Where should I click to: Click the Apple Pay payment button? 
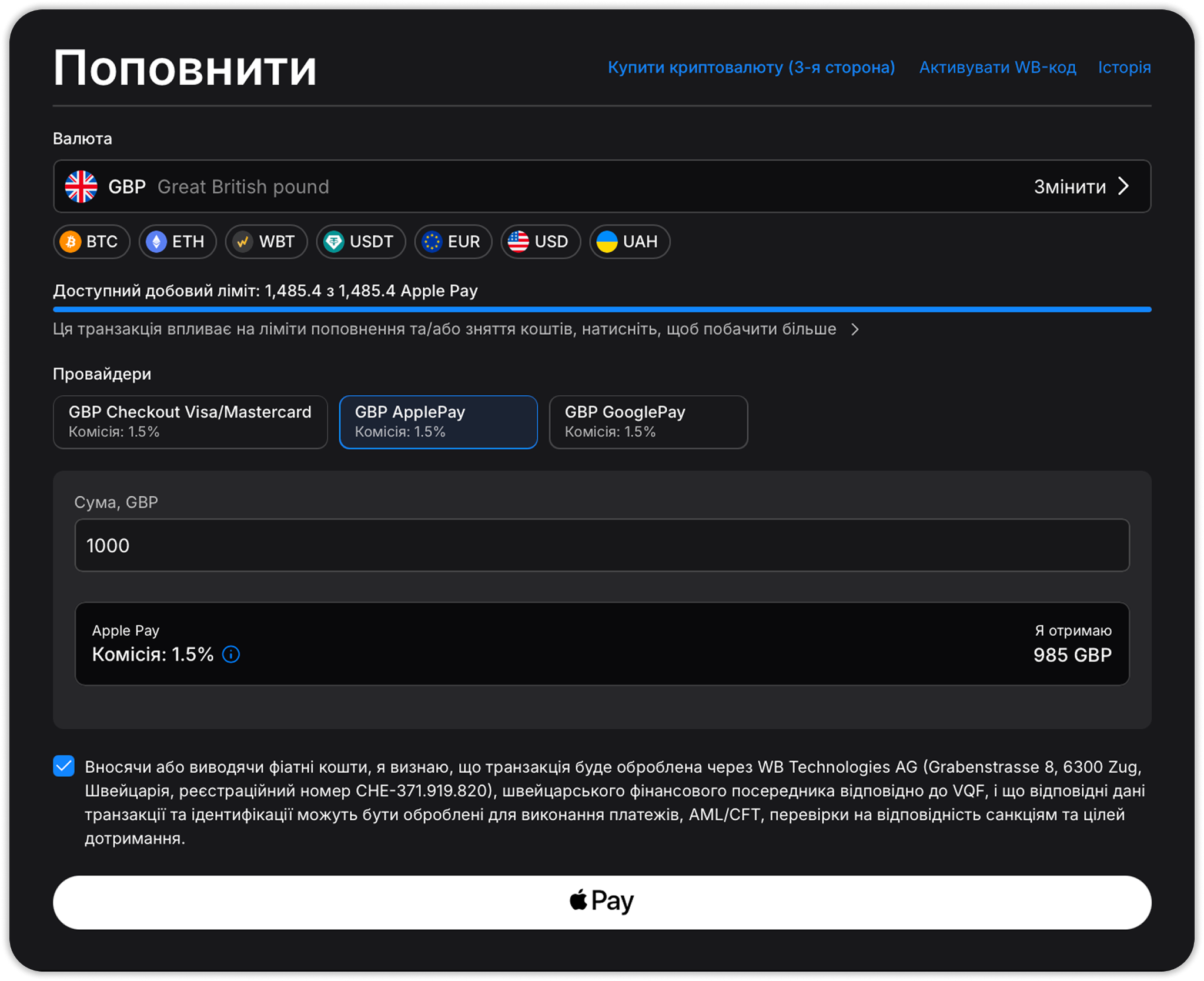[602, 902]
